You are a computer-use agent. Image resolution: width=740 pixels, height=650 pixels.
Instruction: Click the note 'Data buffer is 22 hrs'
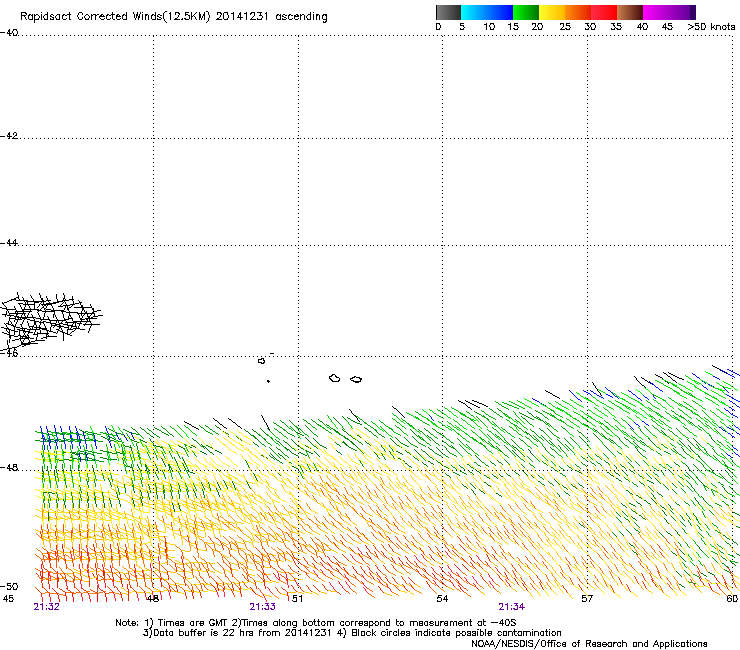[205, 633]
